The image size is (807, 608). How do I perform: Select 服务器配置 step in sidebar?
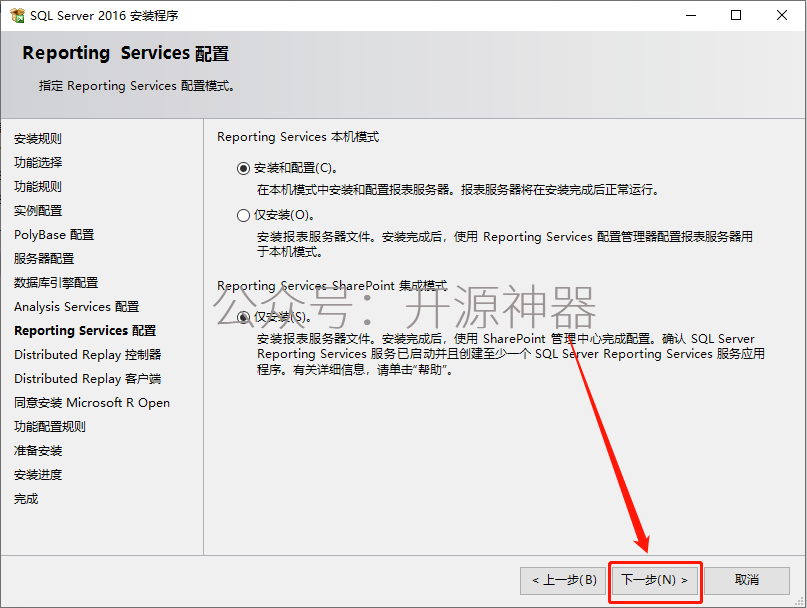44,258
